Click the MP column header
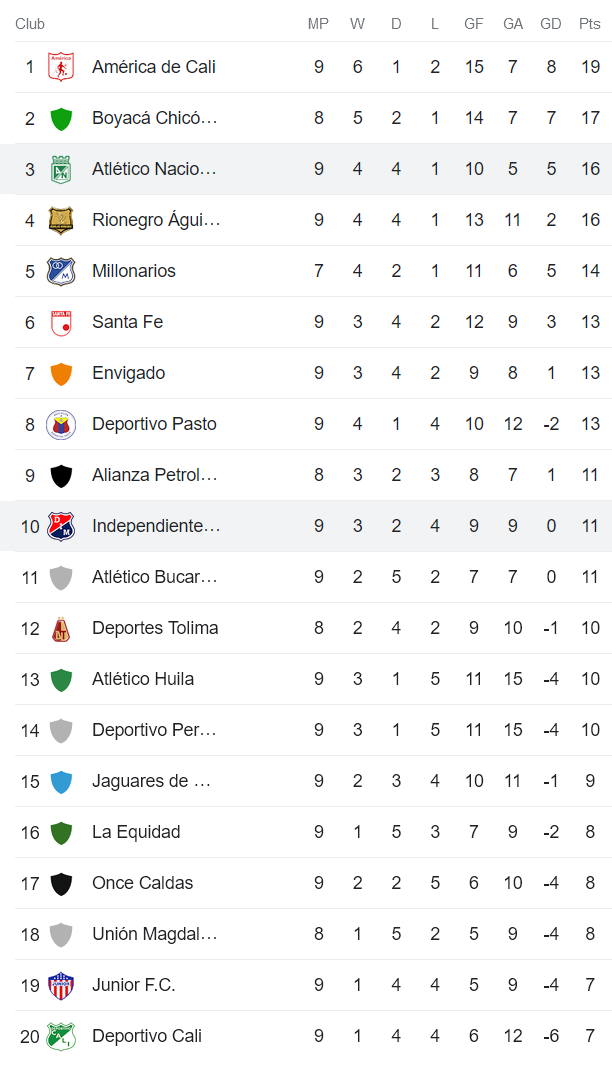Image resolution: width=612 pixels, height=1072 pixels. (x=318, y=24)
